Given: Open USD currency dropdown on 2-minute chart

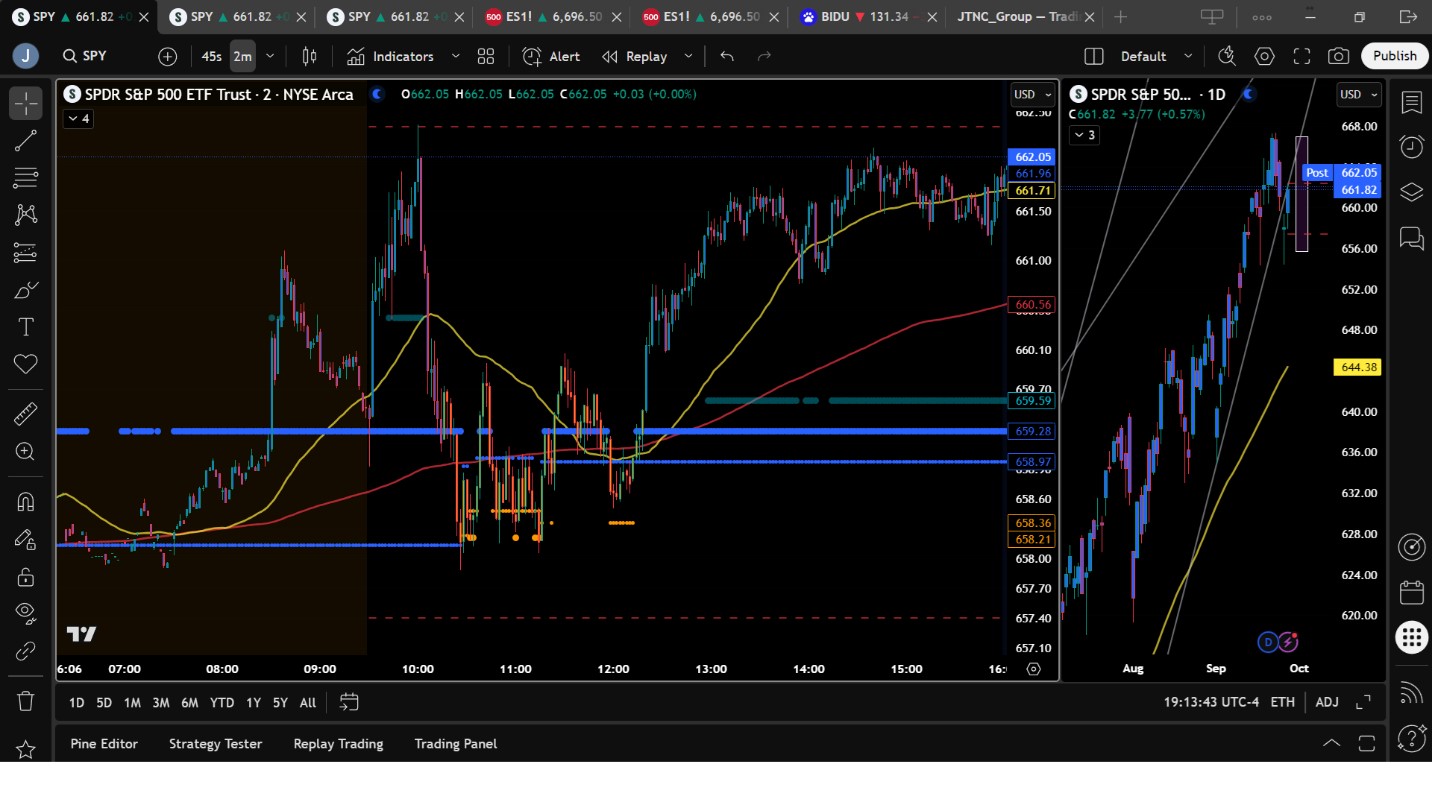Looking at the screenshot, I should (x=1033, y=94).
